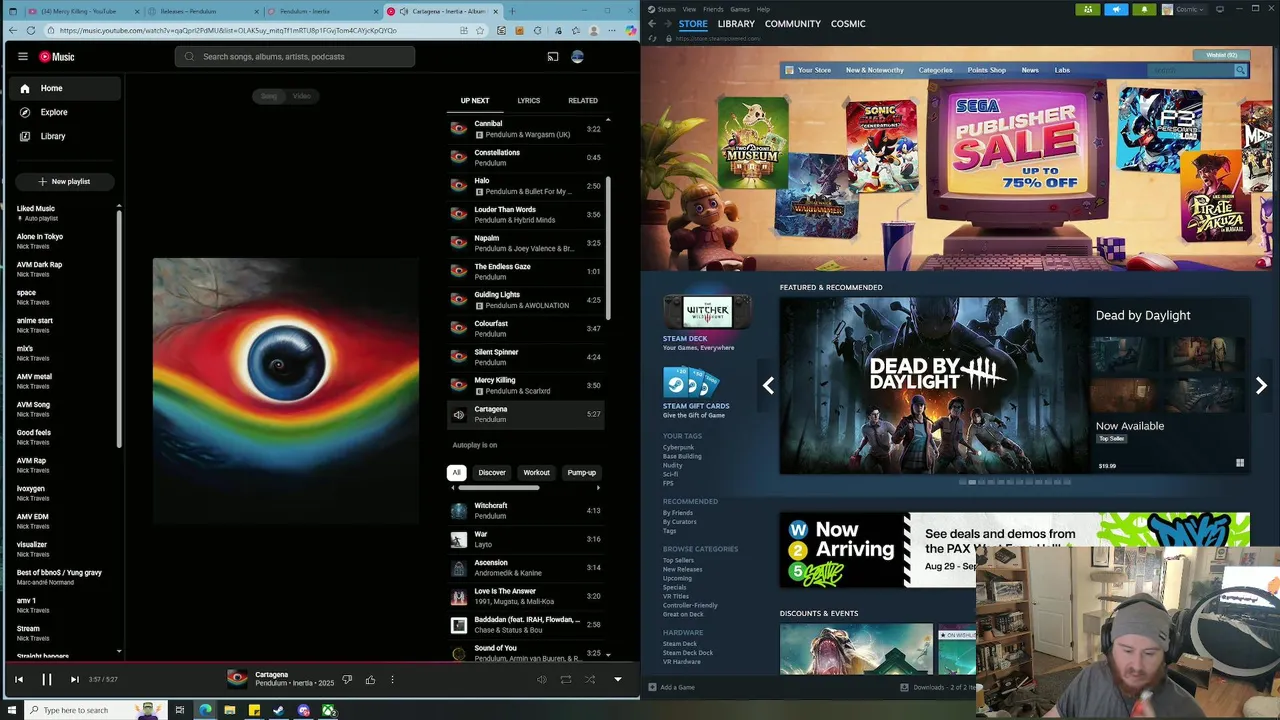Open the RELATED tab

point(583,100)
